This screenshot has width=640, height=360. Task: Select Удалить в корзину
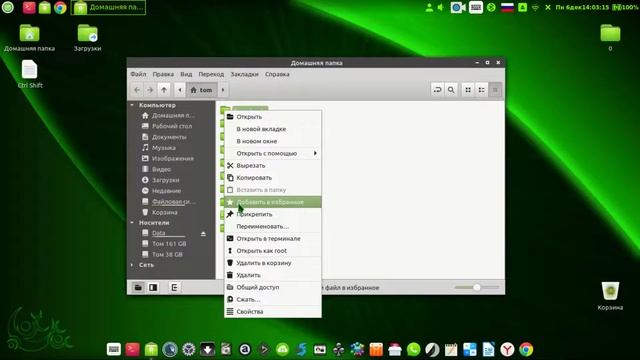coord(273,263)
